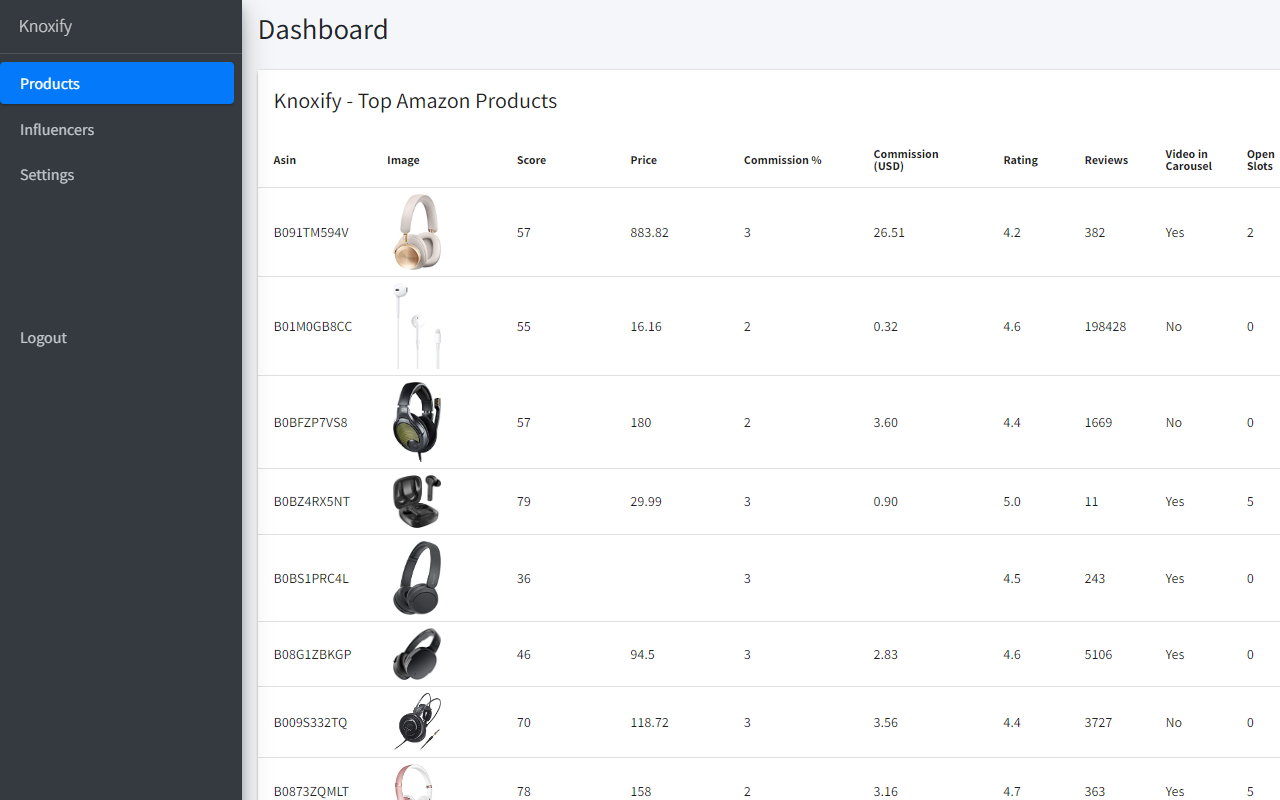
Task: Click the reviews count 382
Action: (x=1095, y=232)
